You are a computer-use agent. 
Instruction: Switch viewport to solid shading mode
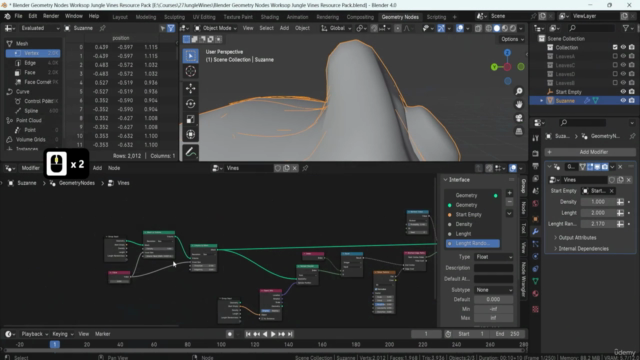pos(497,28)
